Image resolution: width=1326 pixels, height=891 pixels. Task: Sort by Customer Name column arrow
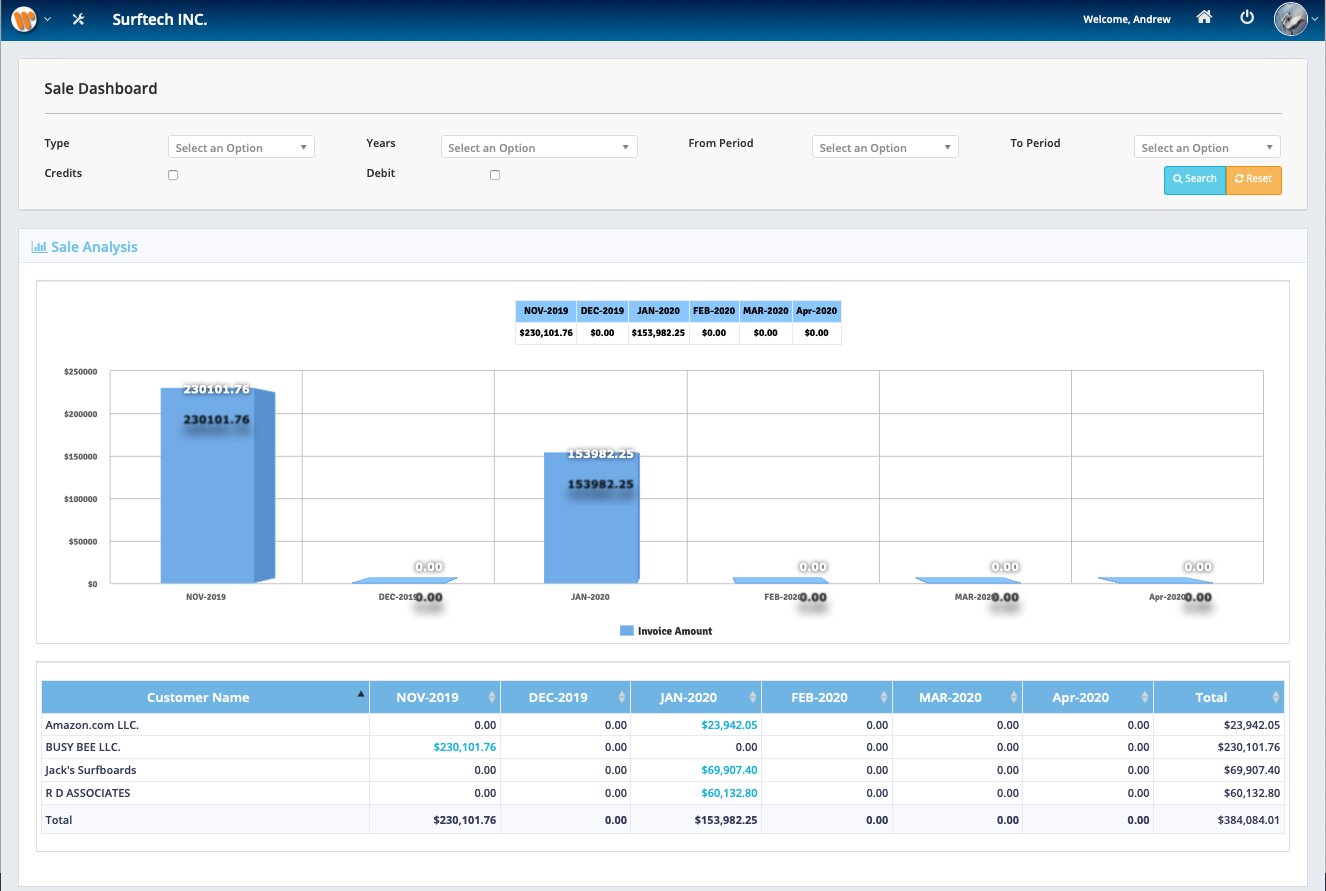[361, 694]
